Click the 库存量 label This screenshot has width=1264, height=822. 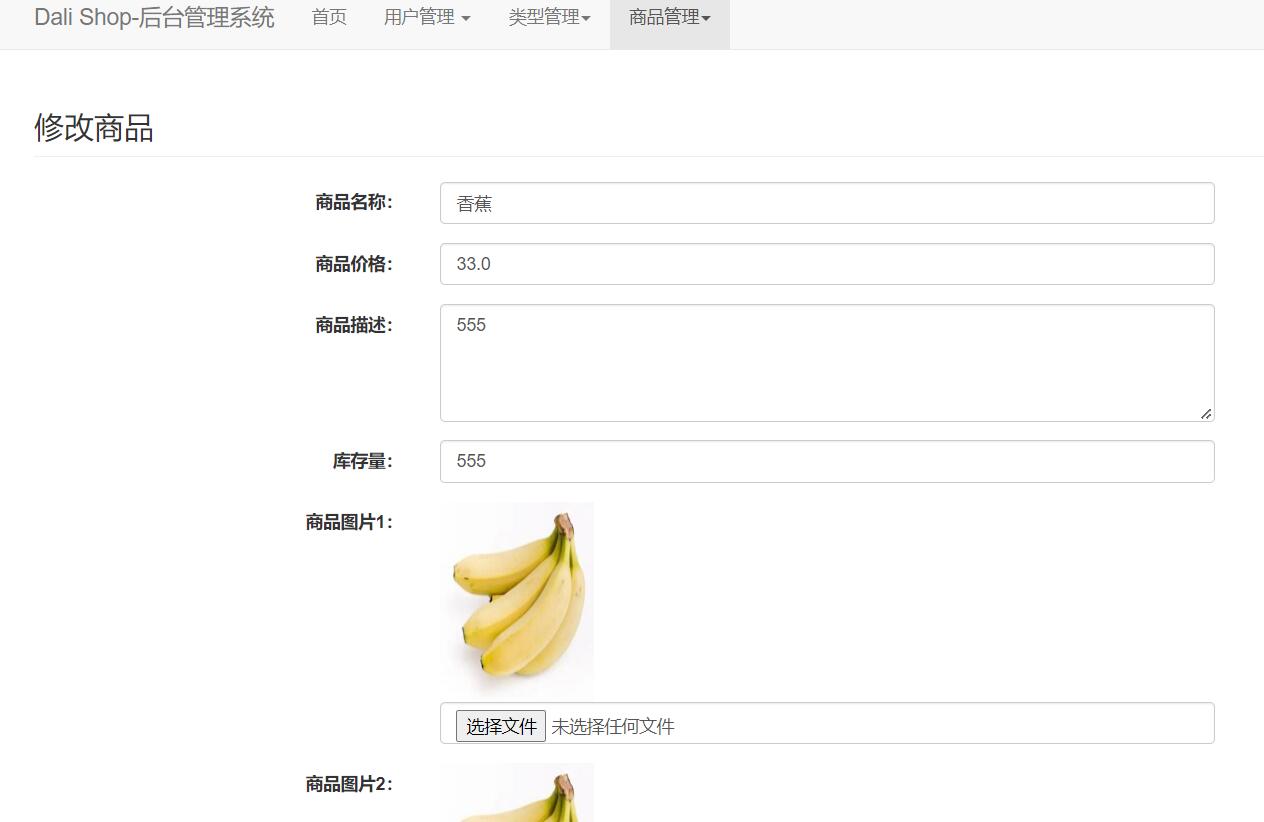coord(363,461)
